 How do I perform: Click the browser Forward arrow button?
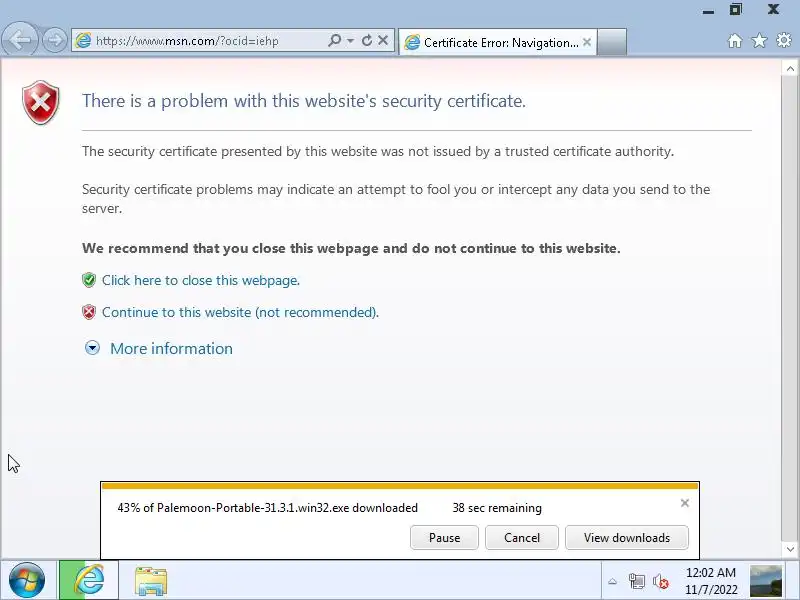pos(55,40)
